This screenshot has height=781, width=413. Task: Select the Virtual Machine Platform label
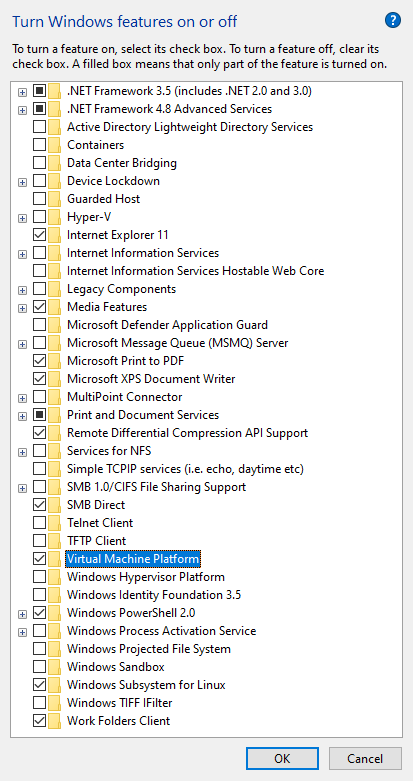pos(133,559)
